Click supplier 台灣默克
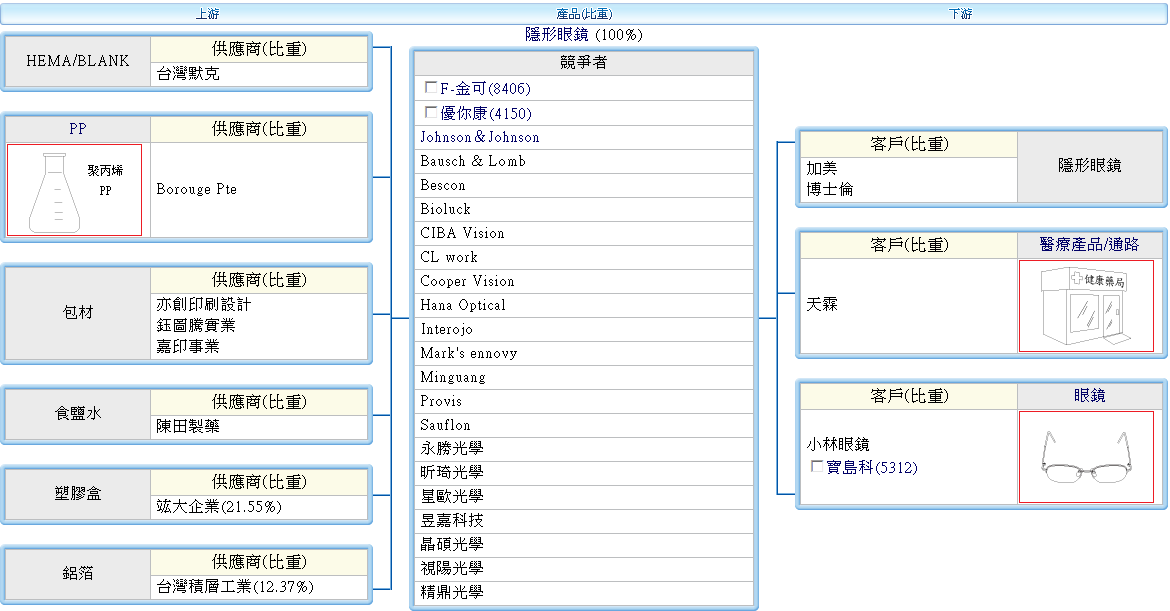Screen dimensions: 1170x611 [188, 74]
